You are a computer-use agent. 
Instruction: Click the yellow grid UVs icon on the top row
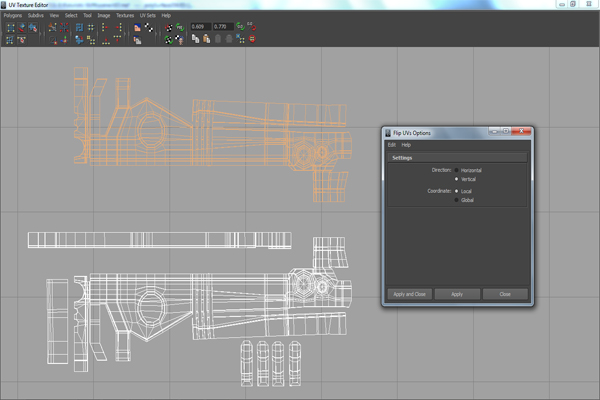tap(91, 27)
